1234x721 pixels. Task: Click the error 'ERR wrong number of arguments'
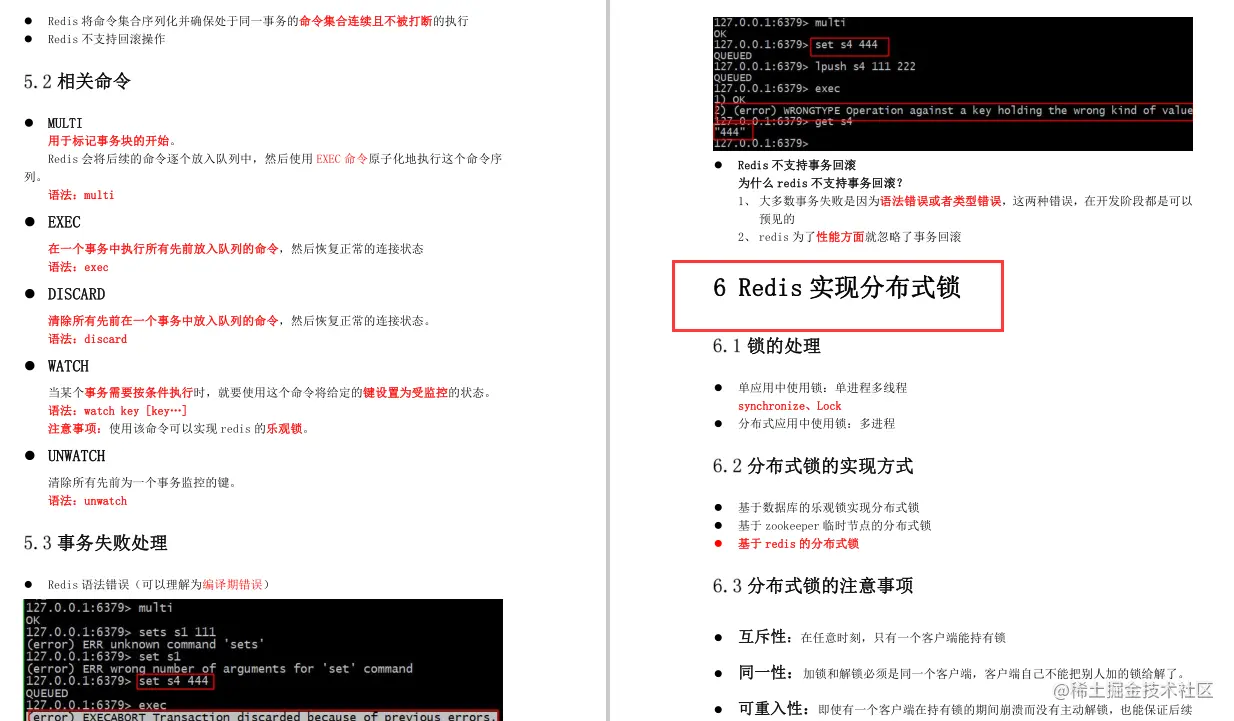(219, 668)
